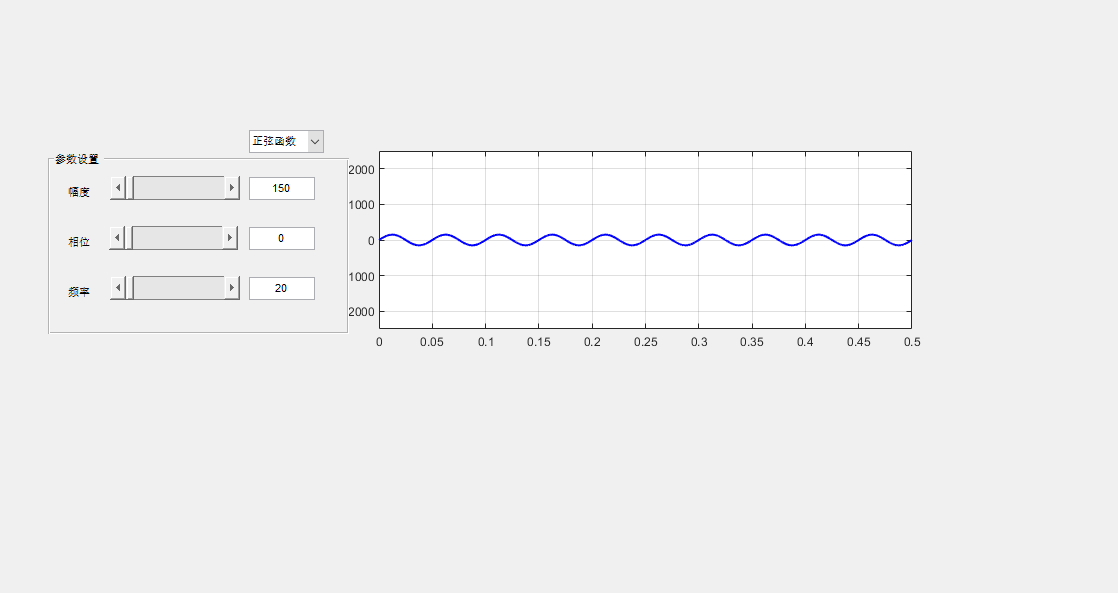Click the 幅度 value field showing 150
This screenshot has width=1118, height=593.
click(x=282, y=188)
